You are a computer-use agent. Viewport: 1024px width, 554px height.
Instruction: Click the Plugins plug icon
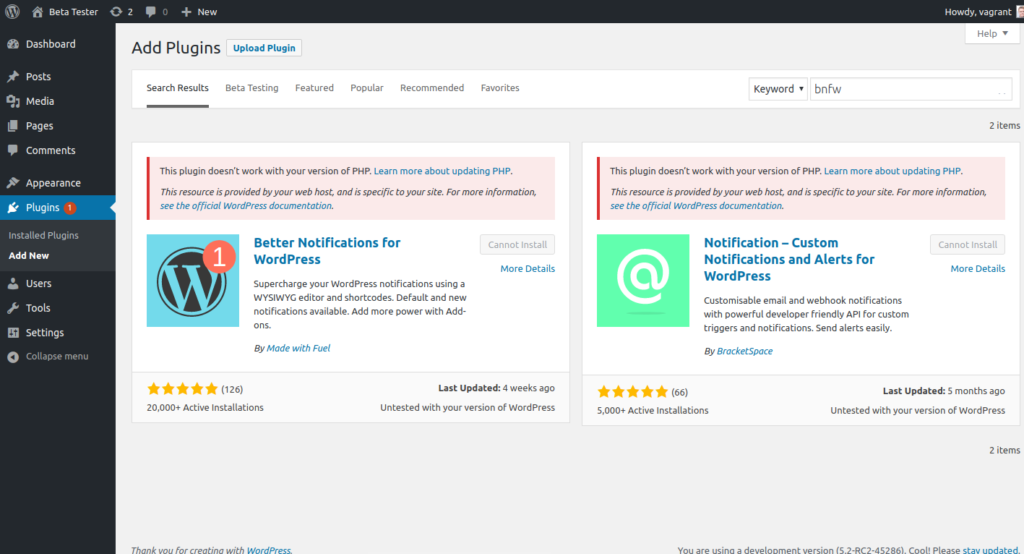13,208
